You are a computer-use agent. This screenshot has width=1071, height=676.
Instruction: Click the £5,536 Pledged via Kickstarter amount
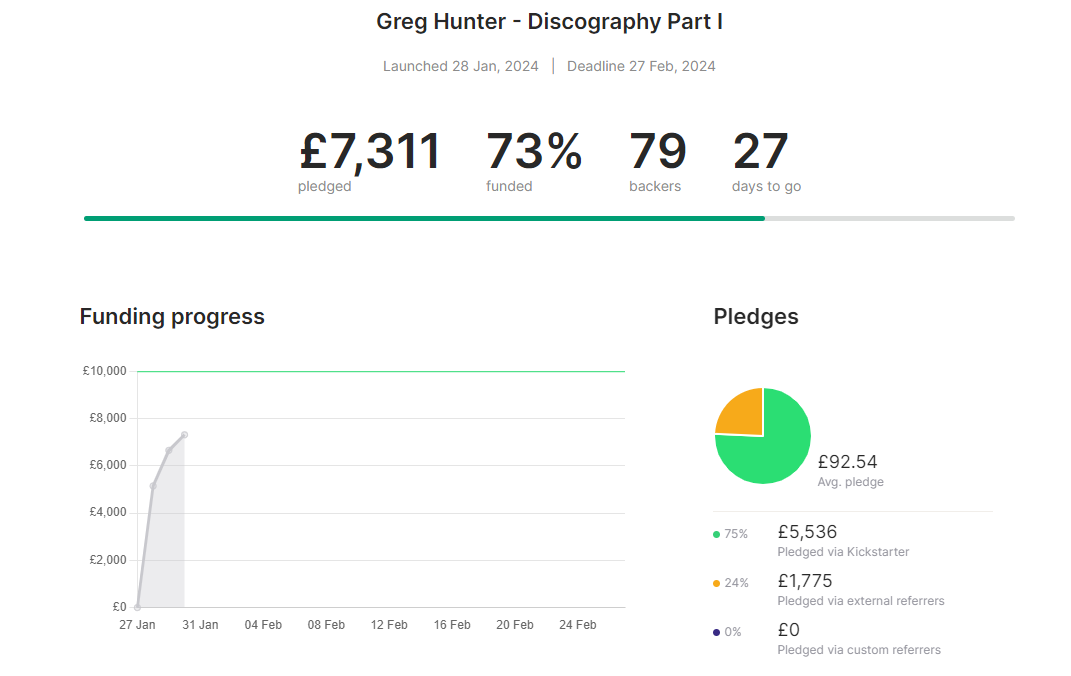pyautogui.click(x=807, y=532)
